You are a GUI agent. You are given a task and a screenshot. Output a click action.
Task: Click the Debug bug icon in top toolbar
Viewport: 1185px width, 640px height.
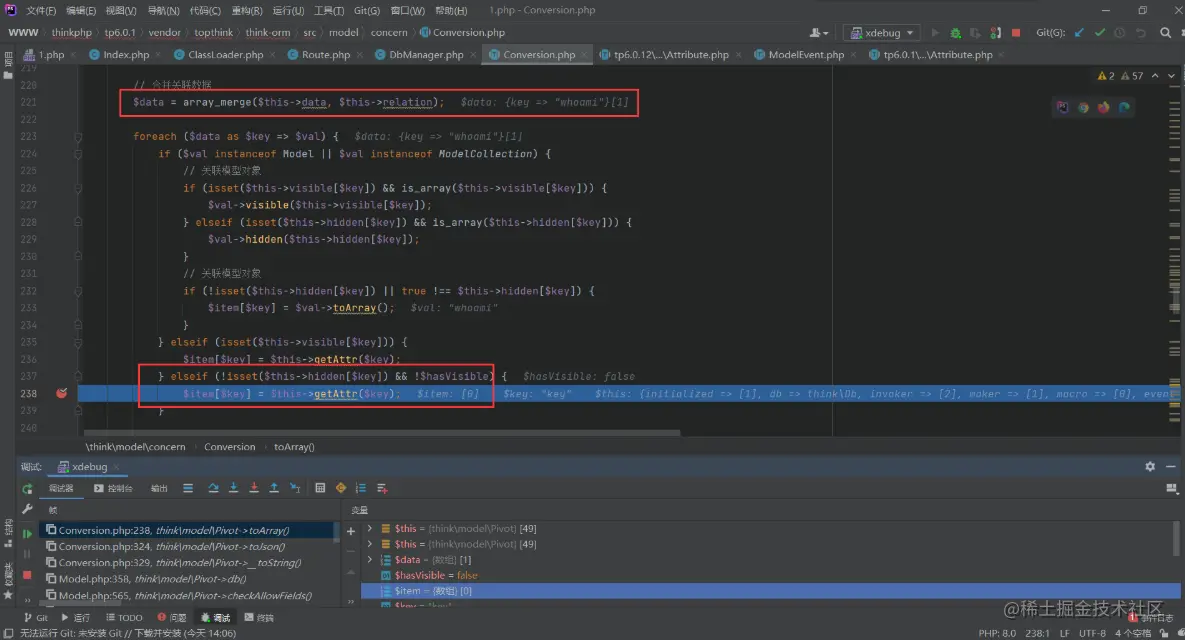956,33
